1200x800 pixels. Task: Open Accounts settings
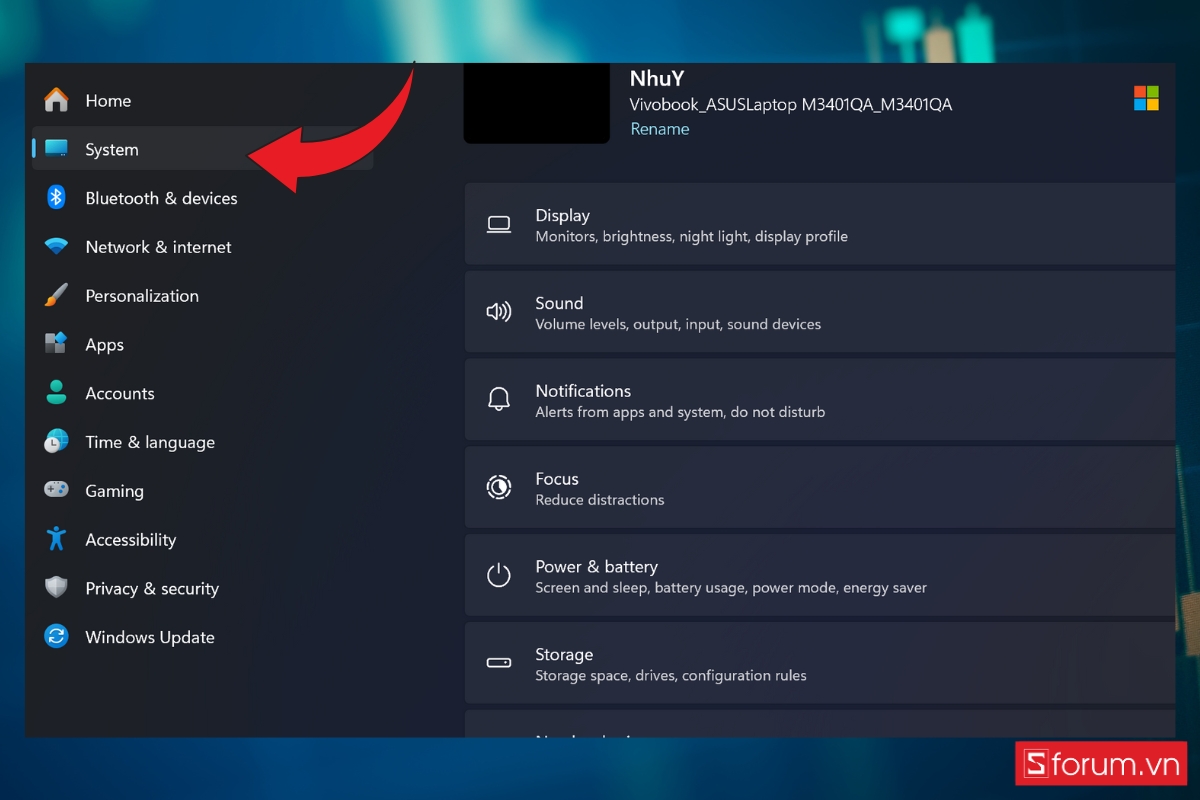tap(202, 393)
